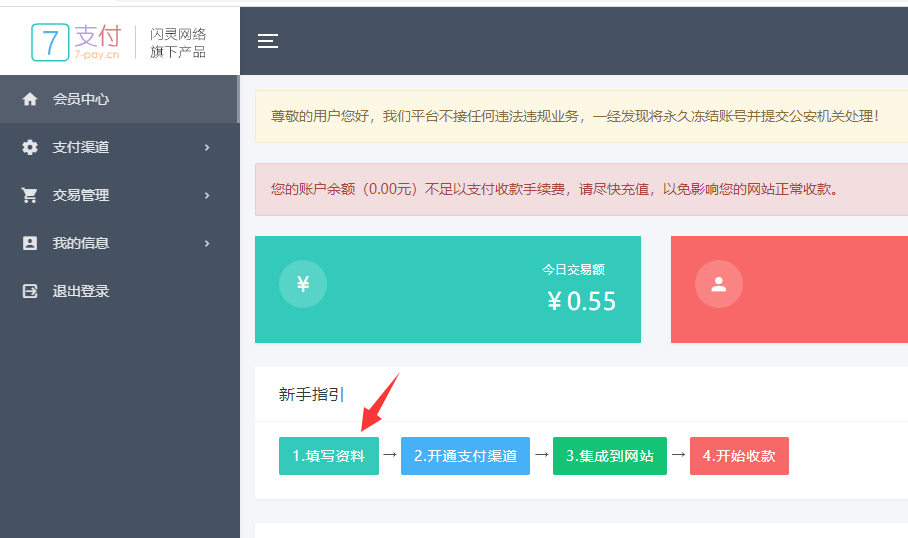This screenshot has height=538, width=908.
Task: Click the 2.开通支付渠道 step button
Action: [x=465, y=456]
